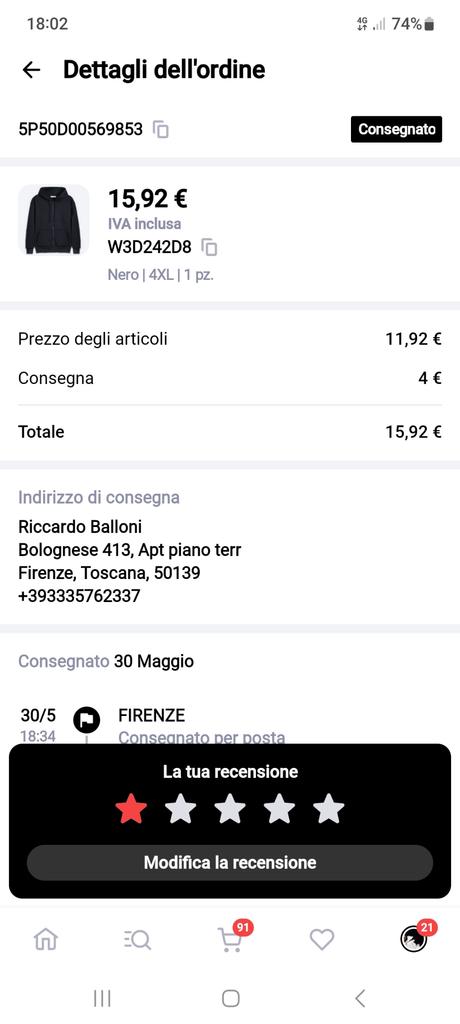Tap the Android home navigation button

(230, 998)
